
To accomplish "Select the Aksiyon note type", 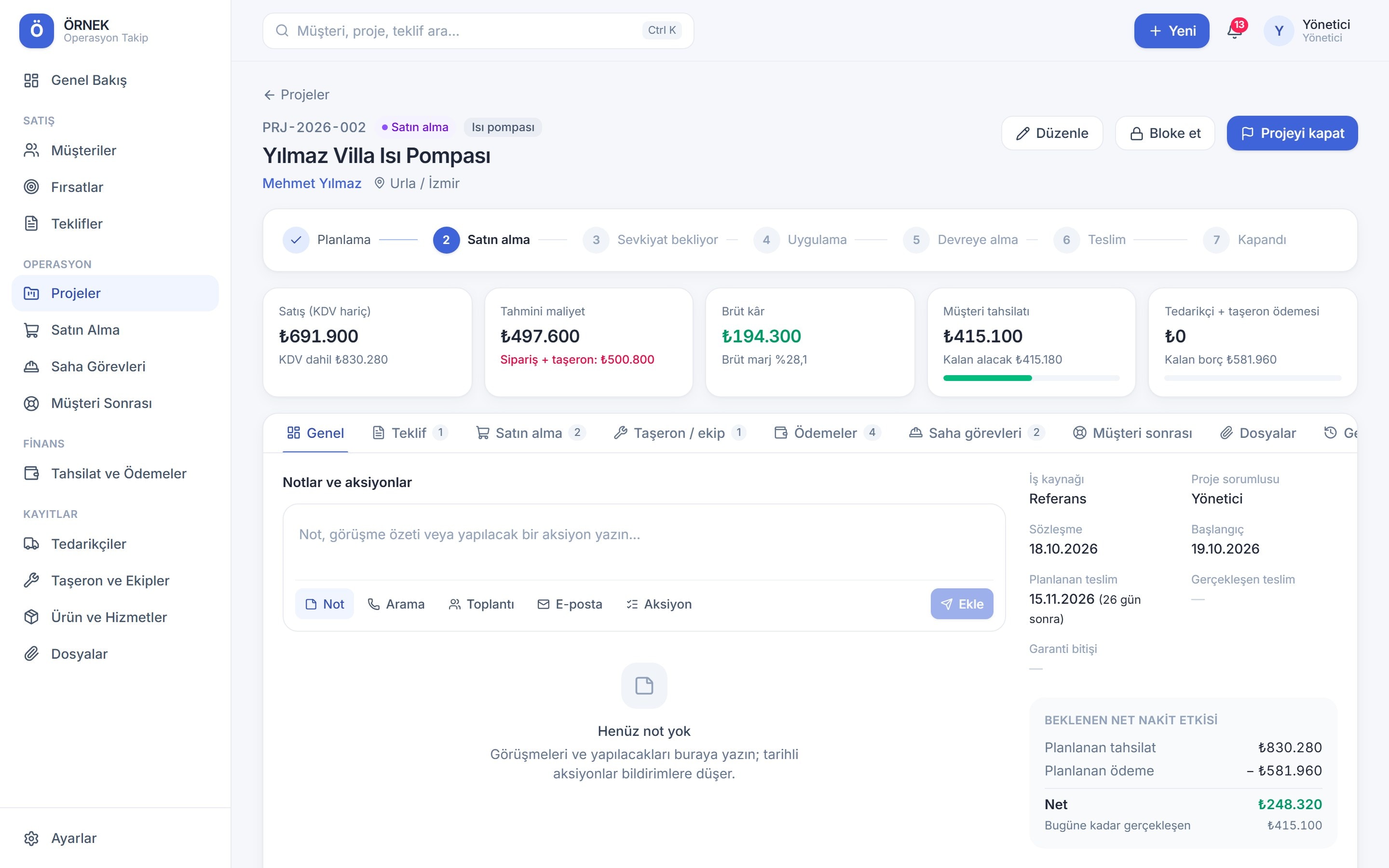I will 659,604.
